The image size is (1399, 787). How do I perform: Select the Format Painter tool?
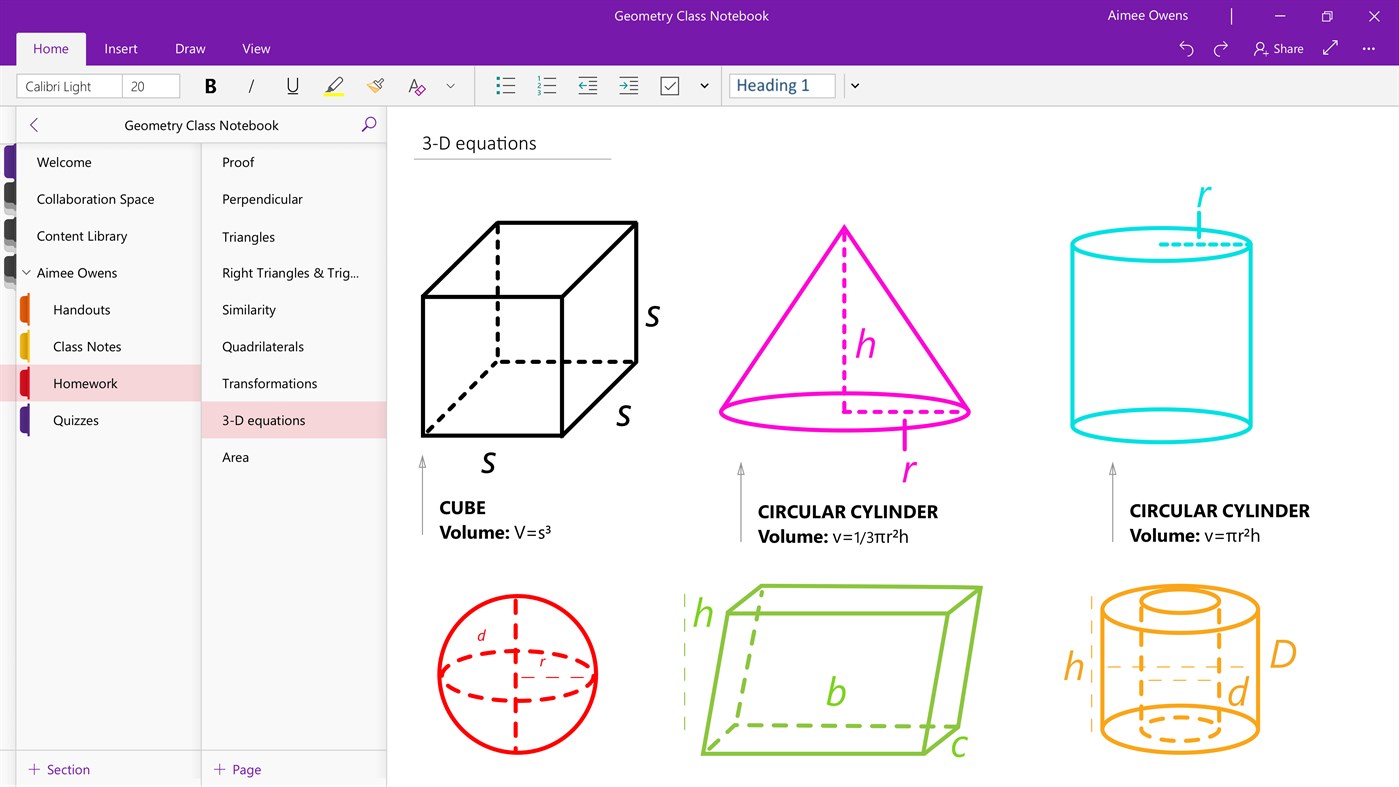click(374, 86)
